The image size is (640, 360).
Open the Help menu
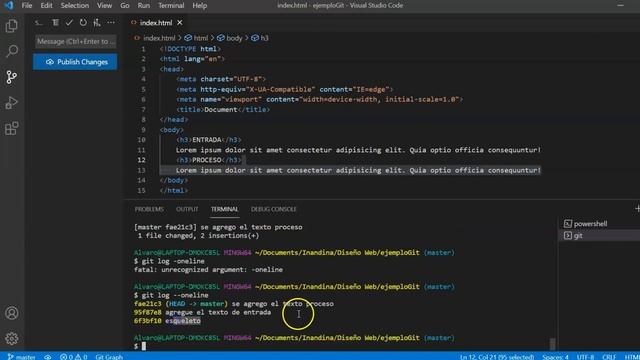pyautogui.click(x=200, y=5)
